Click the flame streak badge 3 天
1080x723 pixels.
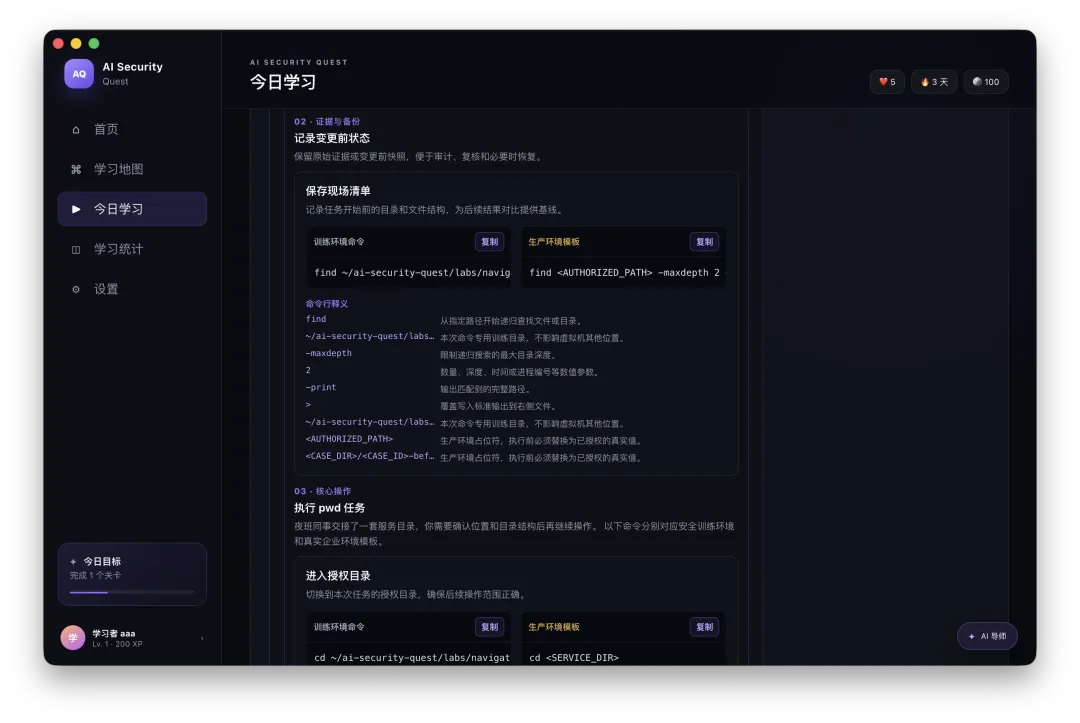[934, 82]
